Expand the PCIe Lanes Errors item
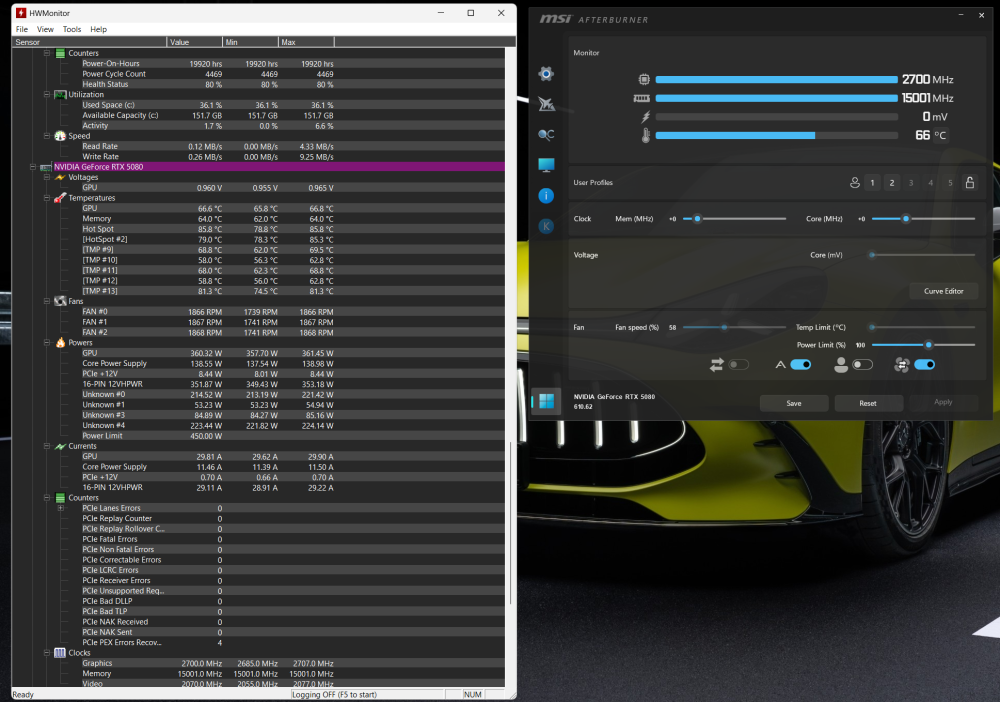This screenshot has width=1000, height=702. (61, 508)
